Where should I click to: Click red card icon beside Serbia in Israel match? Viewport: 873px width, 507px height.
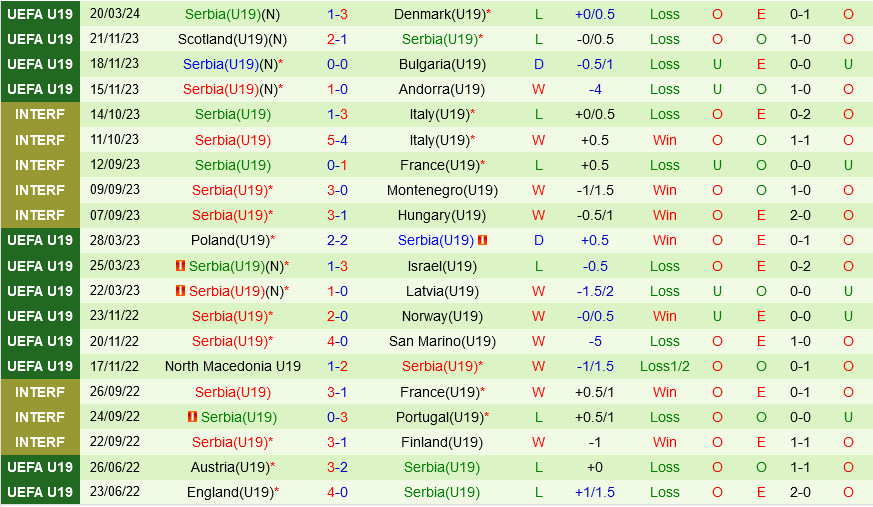(181, 266)
